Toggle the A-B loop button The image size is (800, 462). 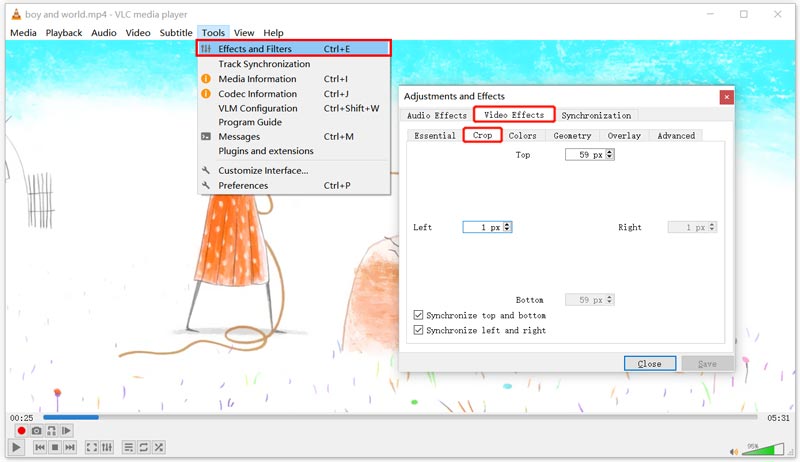click(52, 431)
